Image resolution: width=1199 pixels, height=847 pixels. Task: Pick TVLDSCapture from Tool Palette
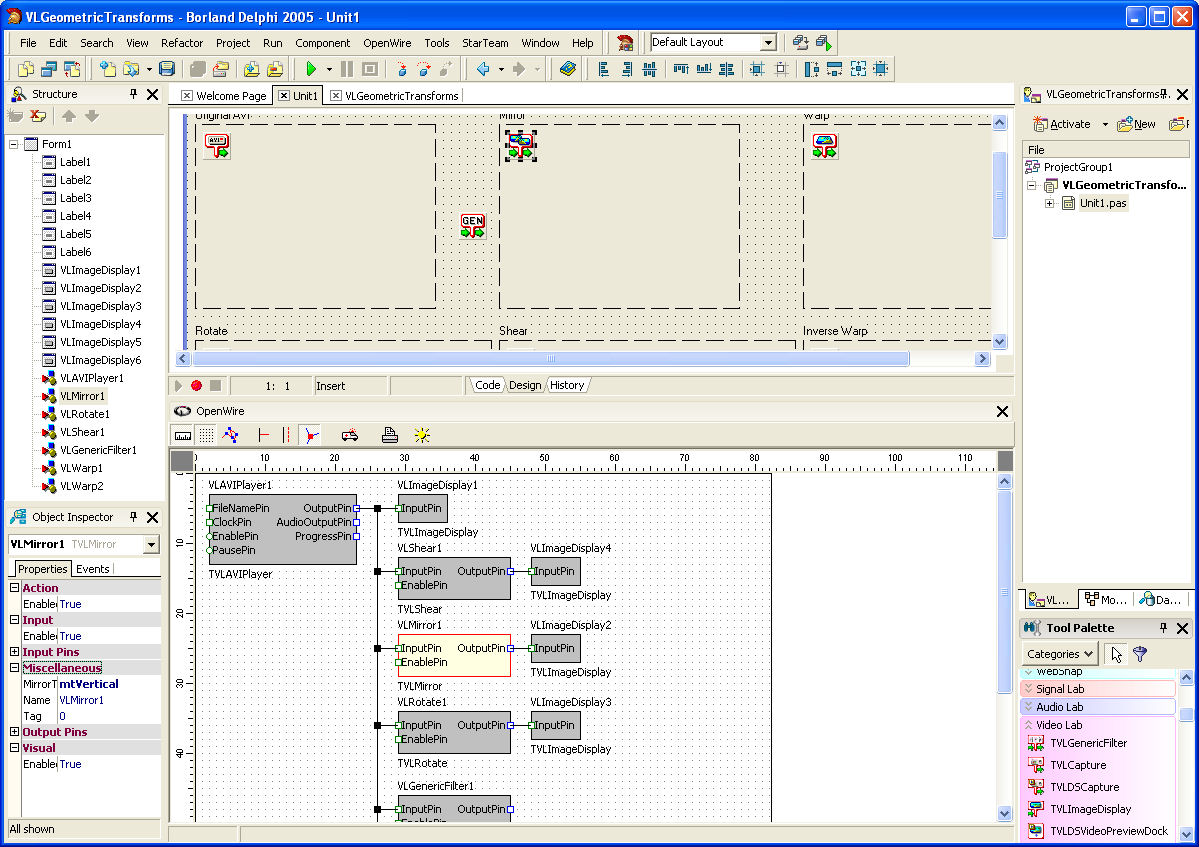pos(1084,787)
